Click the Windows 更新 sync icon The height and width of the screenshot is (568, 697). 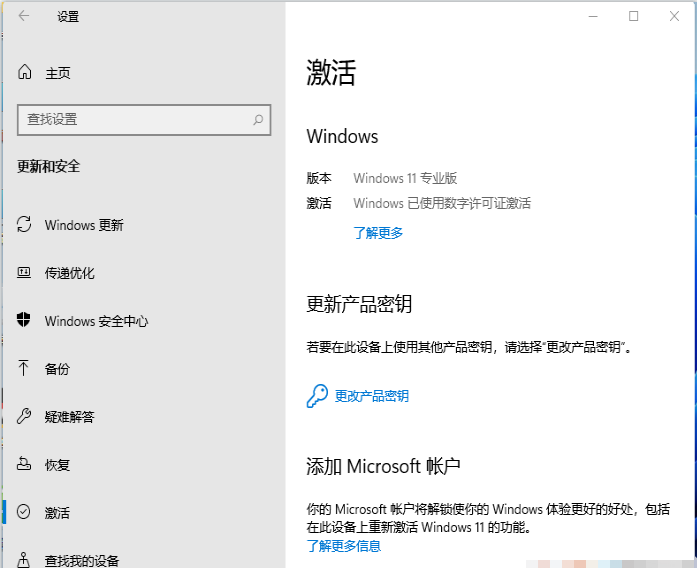point(25,225)
